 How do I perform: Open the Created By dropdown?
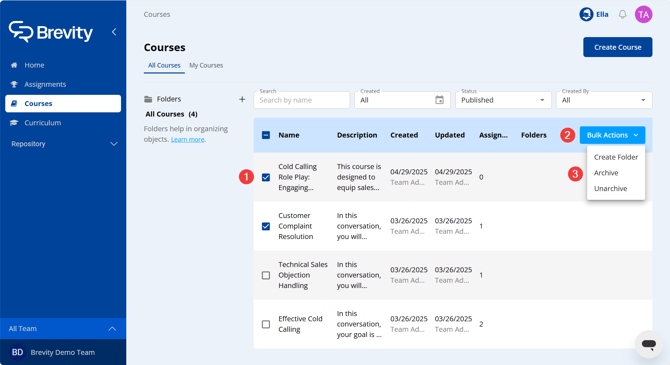[x=604, y=100]
